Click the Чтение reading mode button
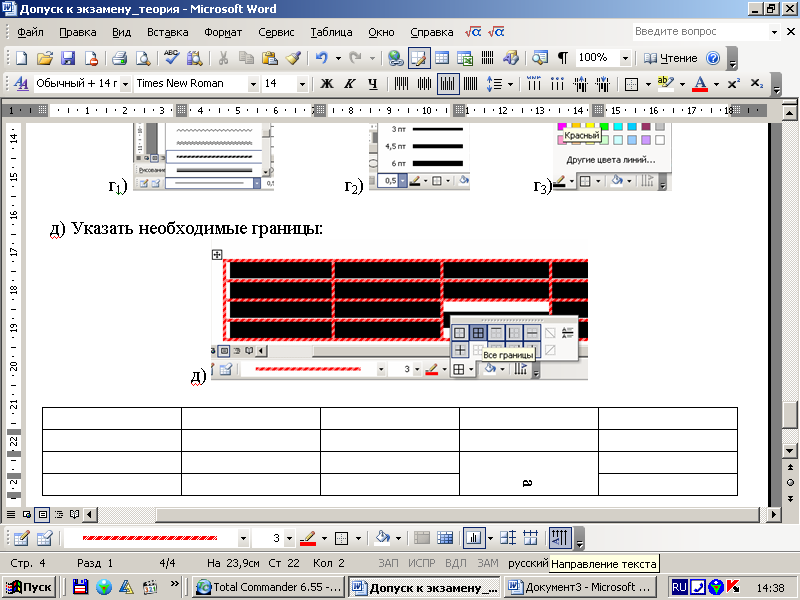800x600 pixels. tap(670, 58)
